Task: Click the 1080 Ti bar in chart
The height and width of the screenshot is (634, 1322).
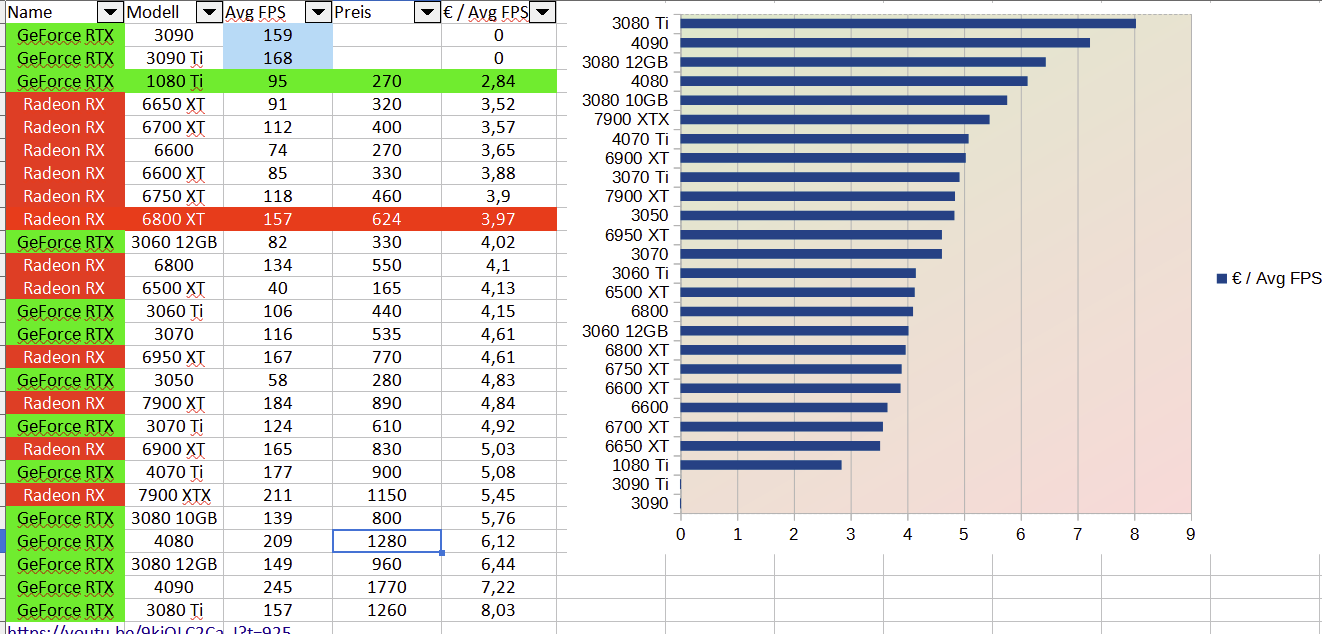Action: 760,465
